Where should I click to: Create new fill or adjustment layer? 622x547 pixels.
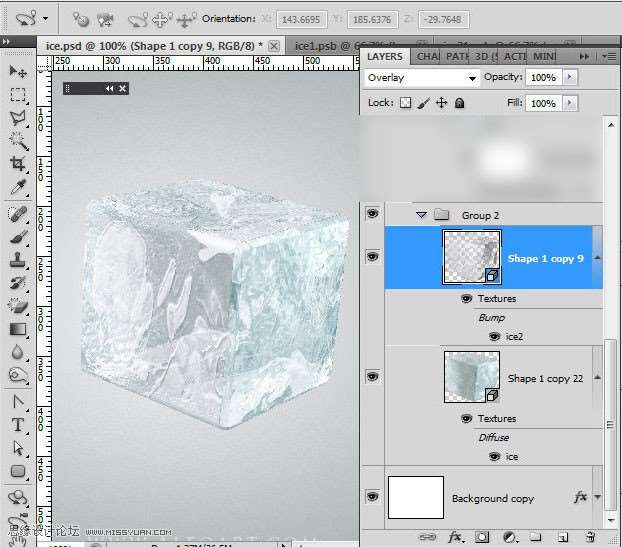click(x=509, y=537)
